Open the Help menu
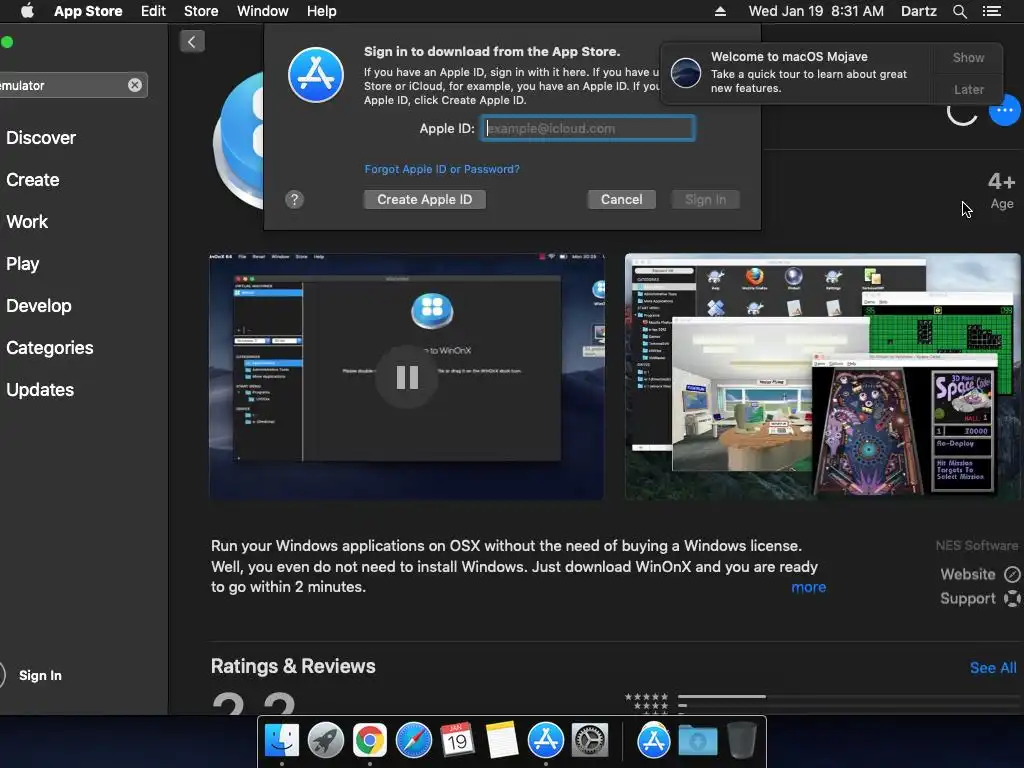 point(321,11)
